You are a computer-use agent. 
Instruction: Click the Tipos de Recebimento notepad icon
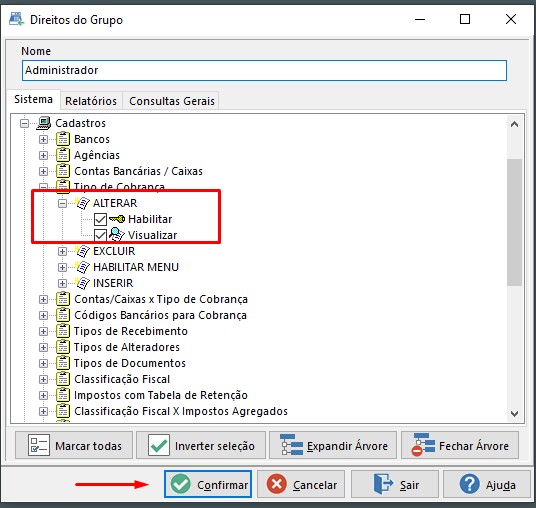tap(63, 331)
